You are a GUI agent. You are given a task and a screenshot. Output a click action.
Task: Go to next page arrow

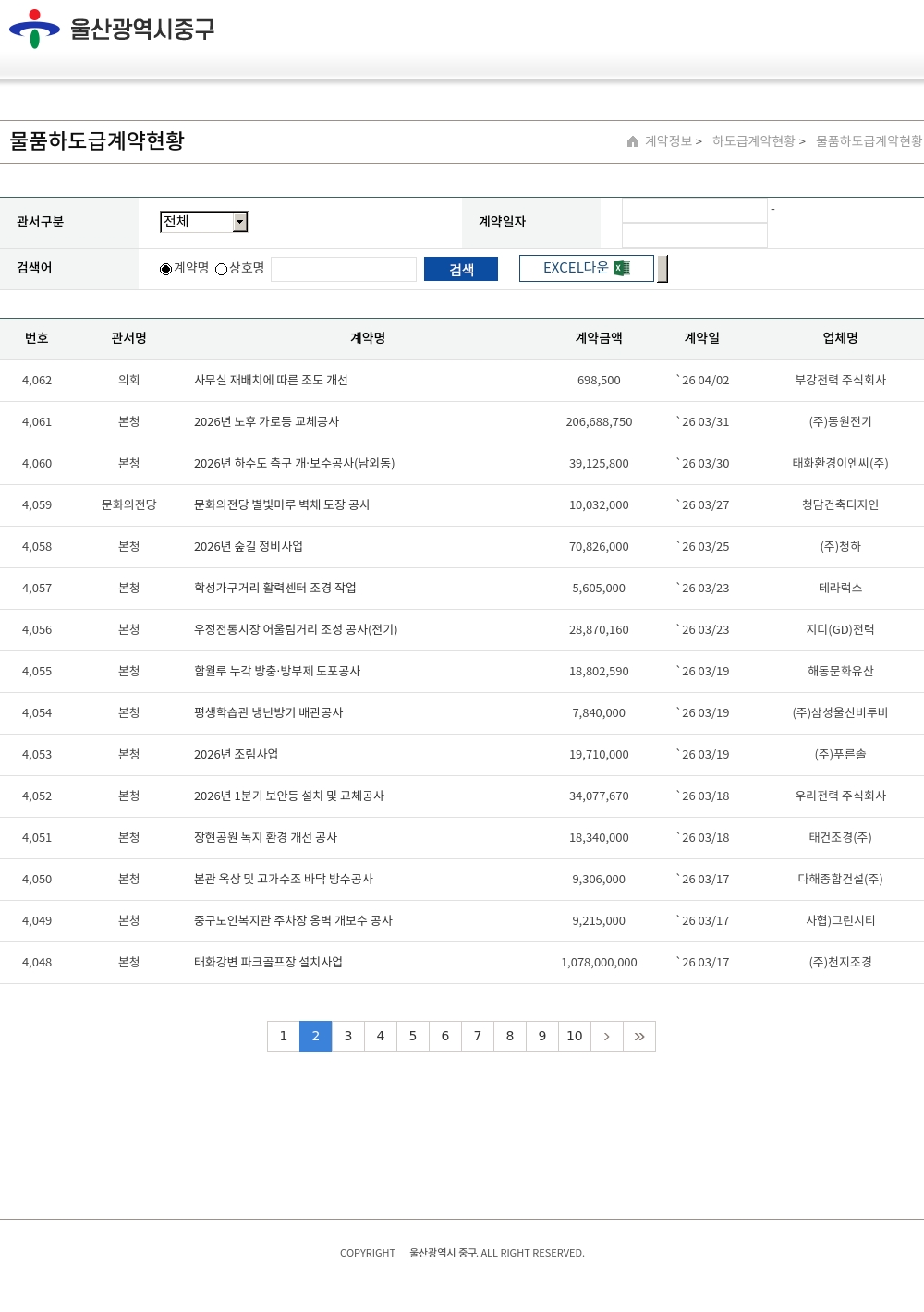pos(606,1037)
